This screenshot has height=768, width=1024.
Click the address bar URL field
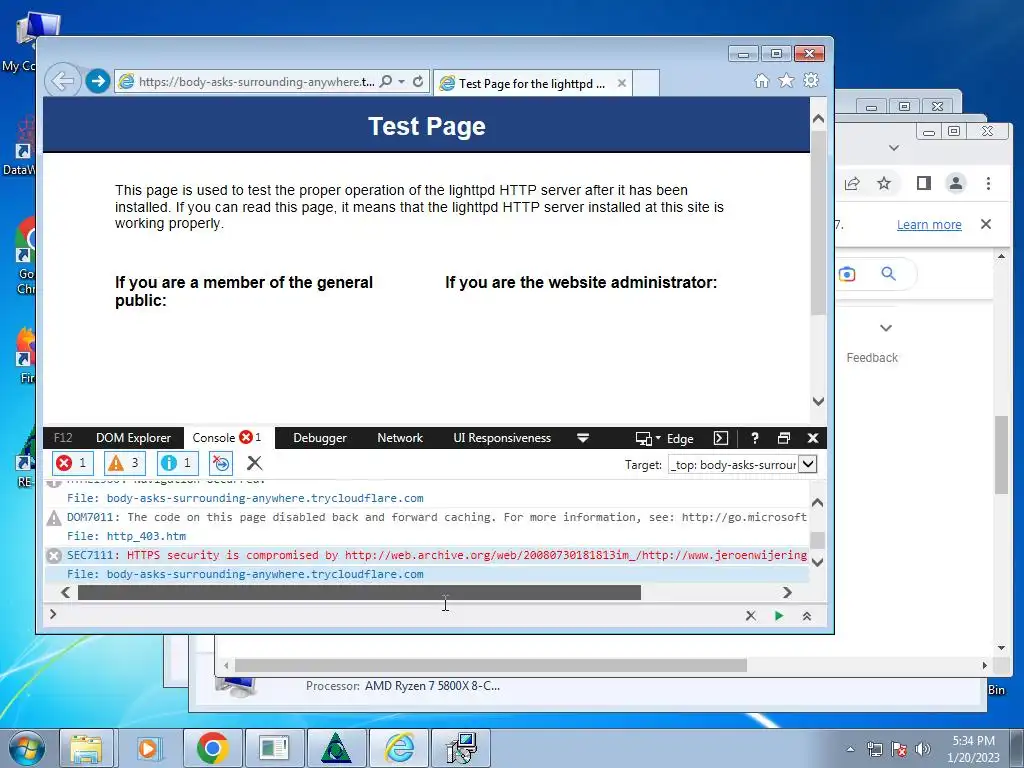(x=256, y=82)
